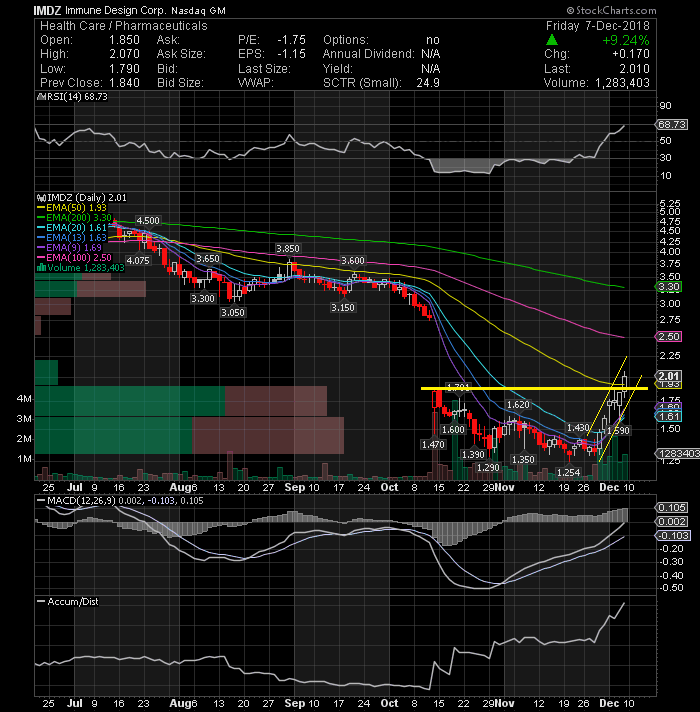Image resolution: width=700 pixels, height=712 pixels.
Task: Click the green 3.30 price axis tag
Action: pos(668,287)
